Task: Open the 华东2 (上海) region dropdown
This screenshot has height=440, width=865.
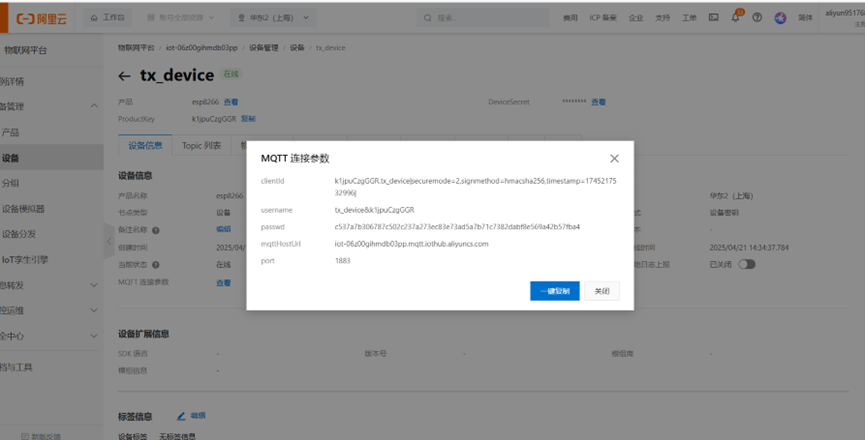Action: click(x=275, y=18)
